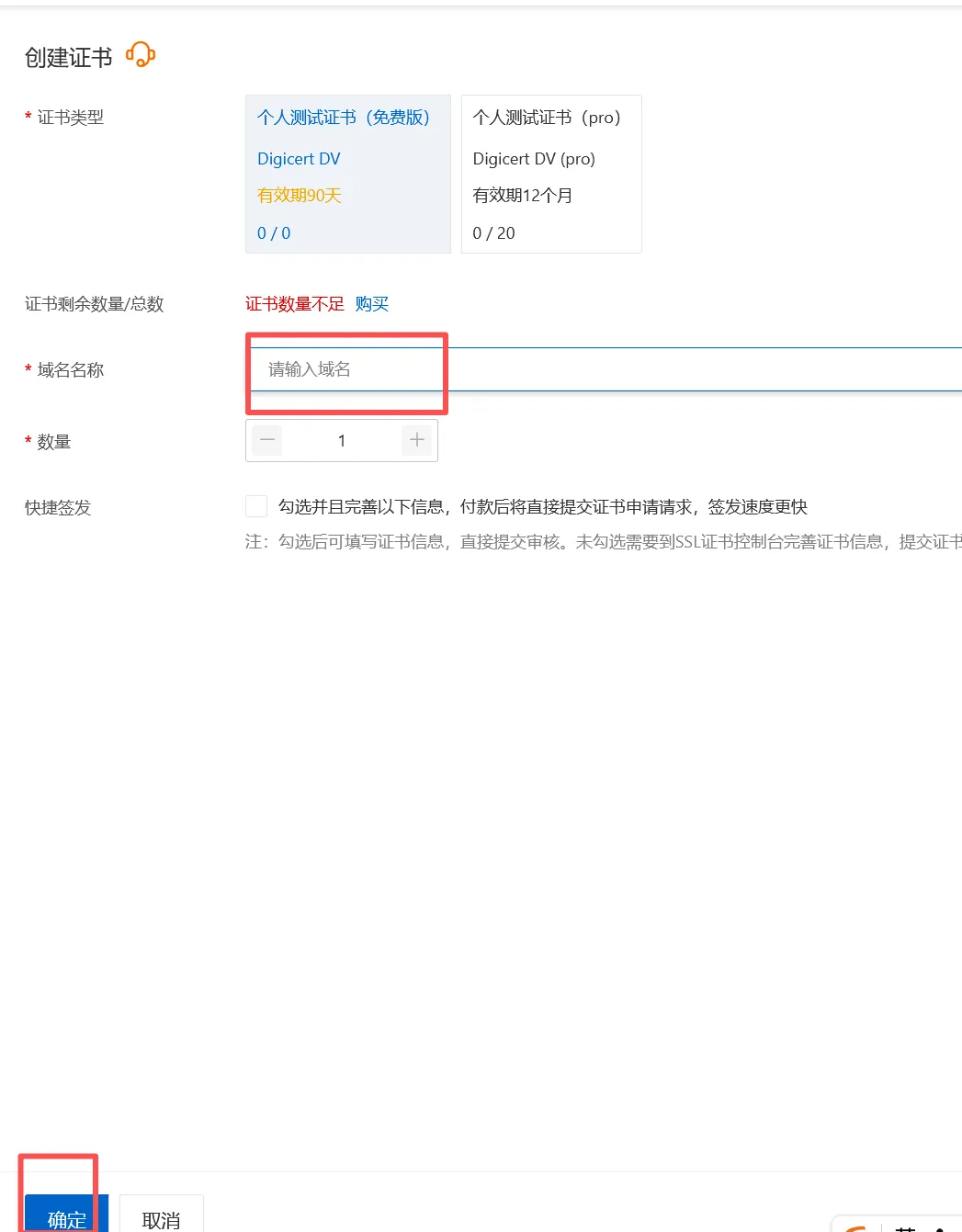Click the 创建证书 heading
Screen dimensions: 962x1232
click(69, 58)
